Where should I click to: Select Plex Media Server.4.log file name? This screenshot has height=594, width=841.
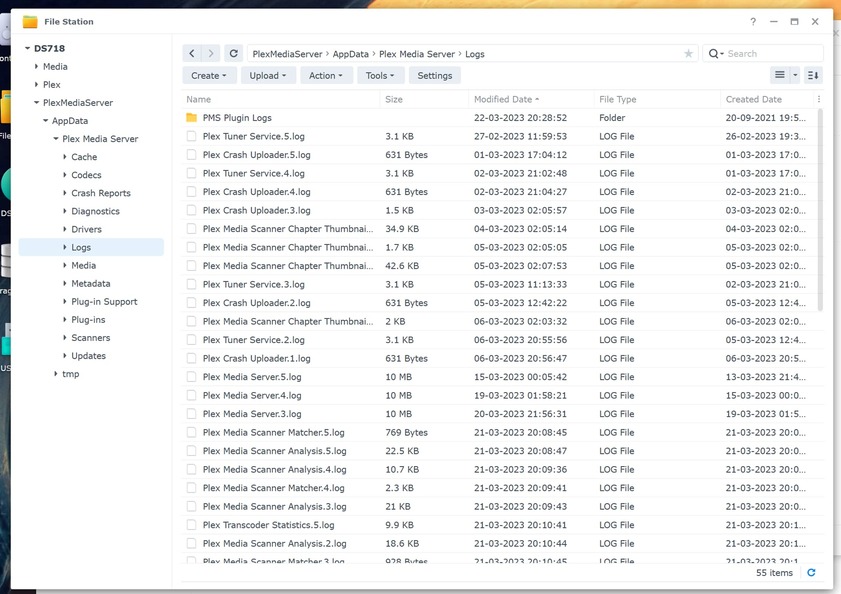coord(252,395)
